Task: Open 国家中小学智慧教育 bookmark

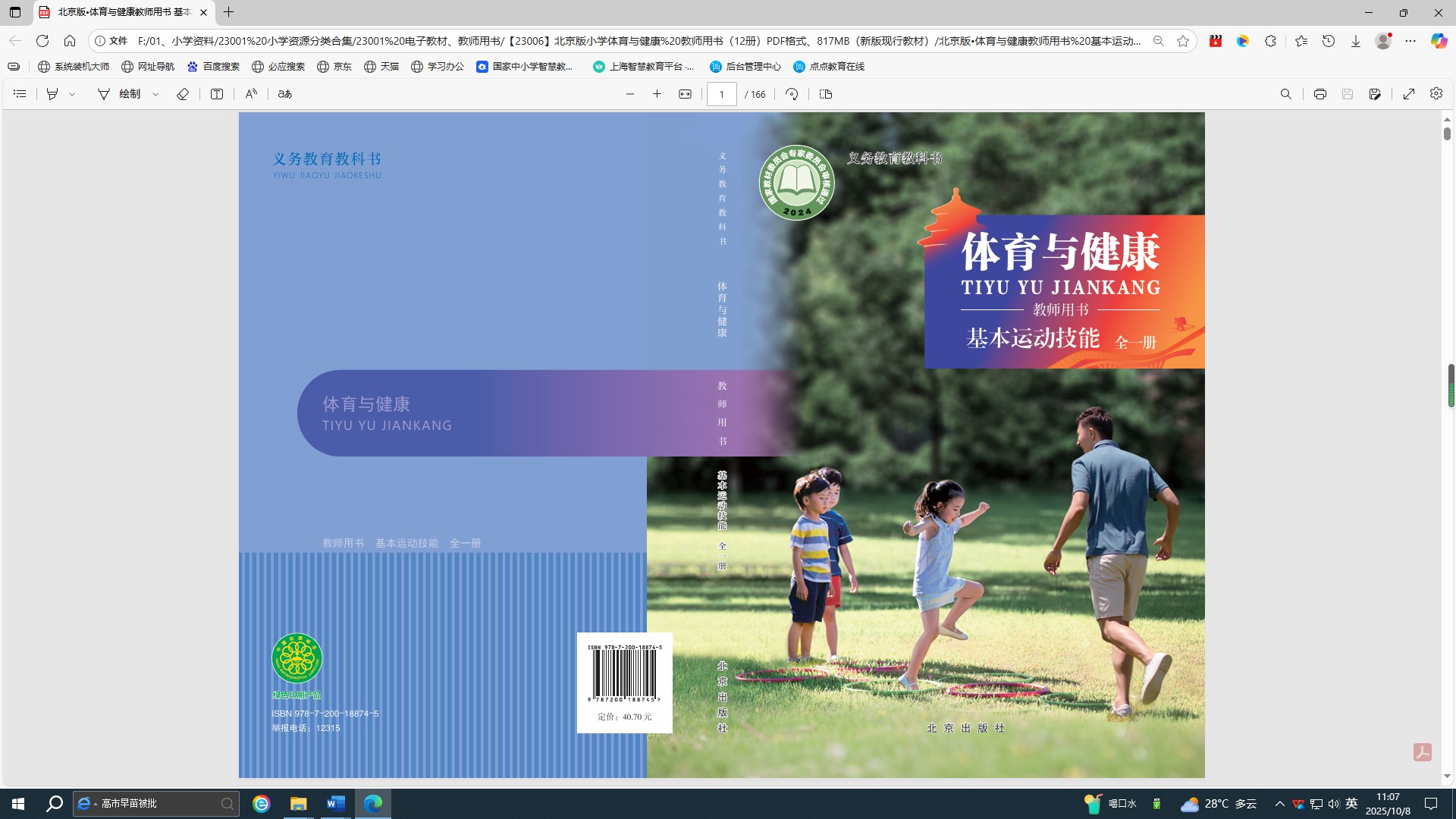Action: tap(525, 67)
